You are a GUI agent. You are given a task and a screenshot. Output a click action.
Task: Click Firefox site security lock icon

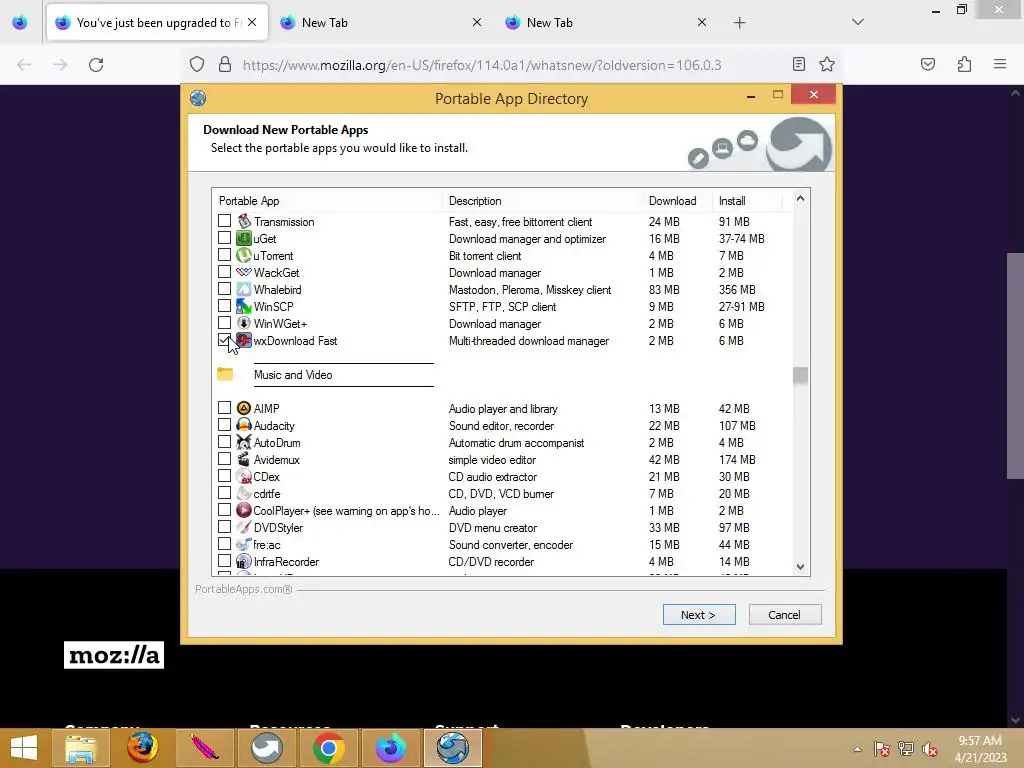(225, 64)
